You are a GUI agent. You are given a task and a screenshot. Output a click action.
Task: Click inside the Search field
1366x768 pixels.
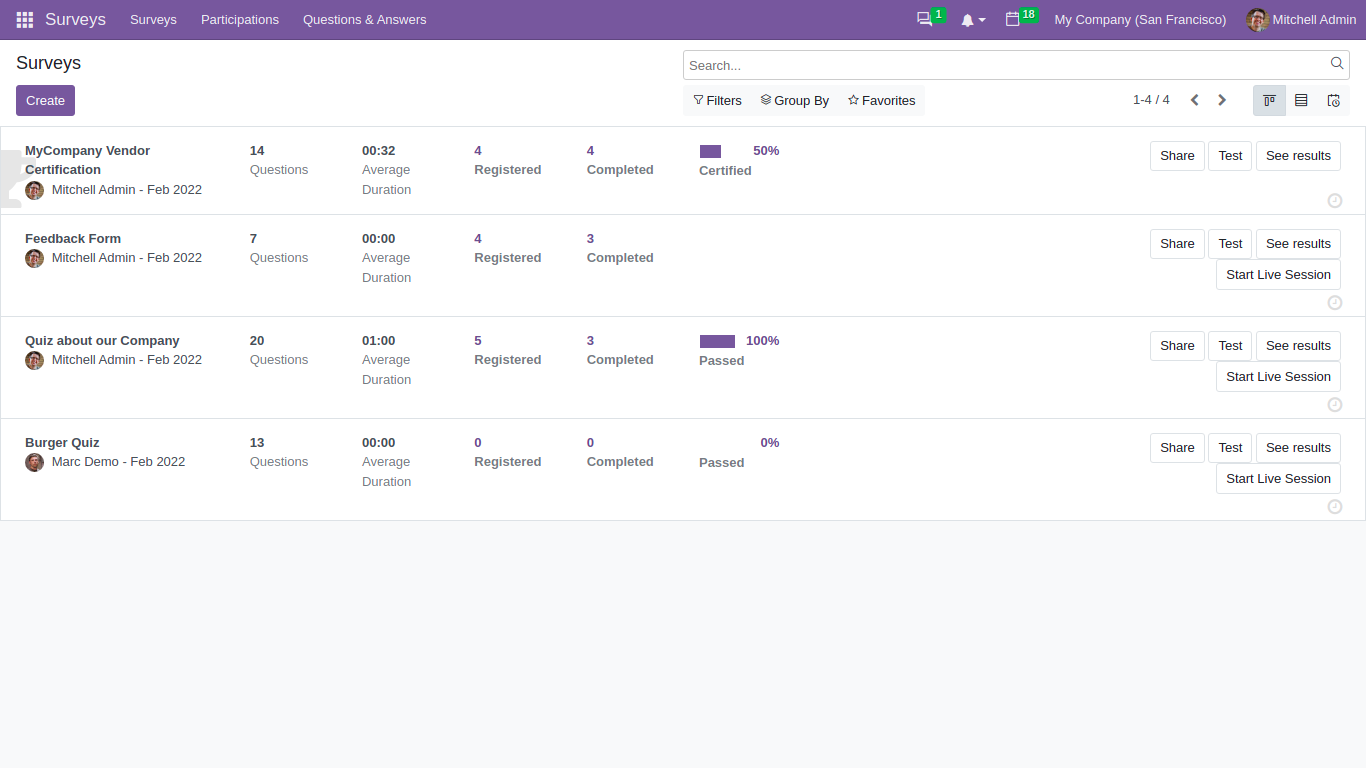(1000, 64)
